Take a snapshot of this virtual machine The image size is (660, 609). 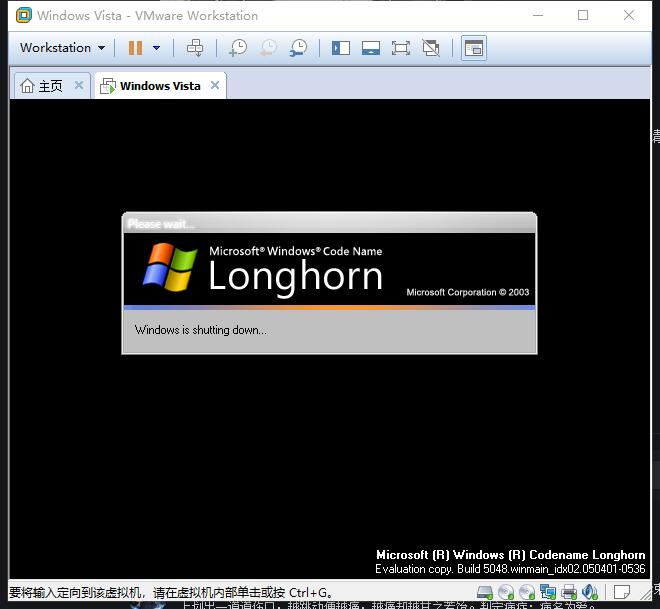click(x=238, y=48)
